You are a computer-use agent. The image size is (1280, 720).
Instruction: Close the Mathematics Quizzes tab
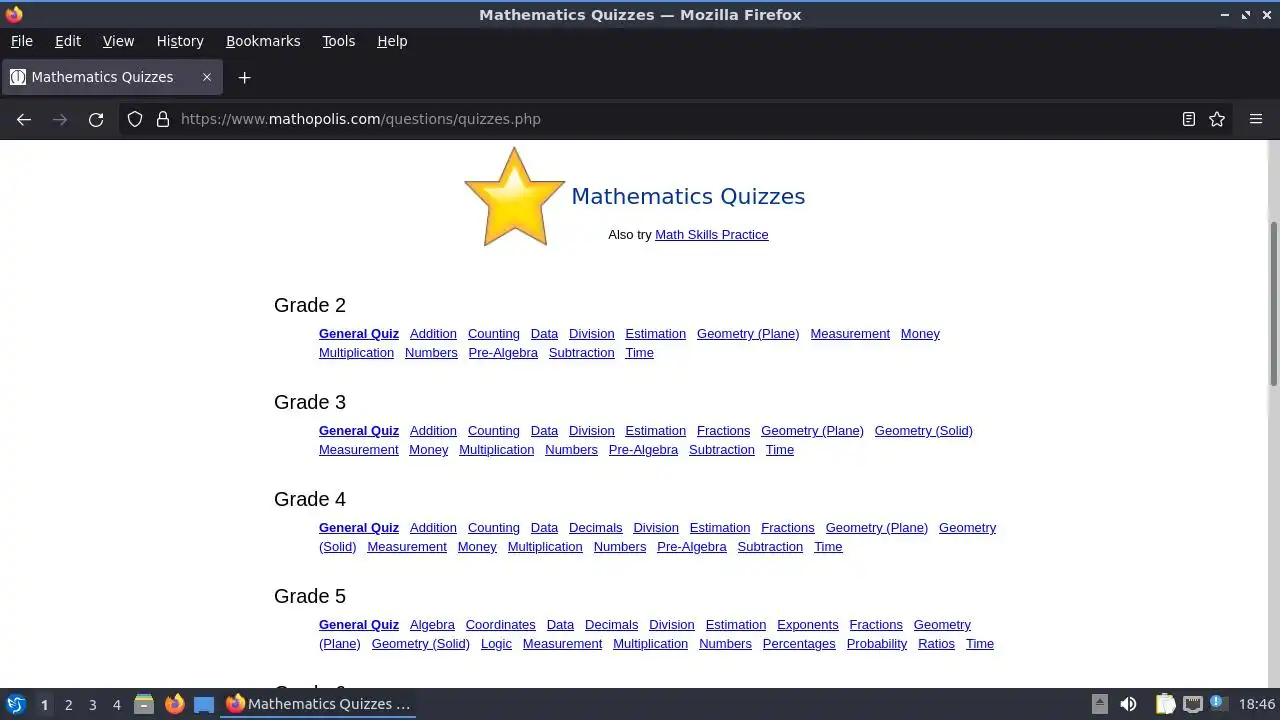207,77
